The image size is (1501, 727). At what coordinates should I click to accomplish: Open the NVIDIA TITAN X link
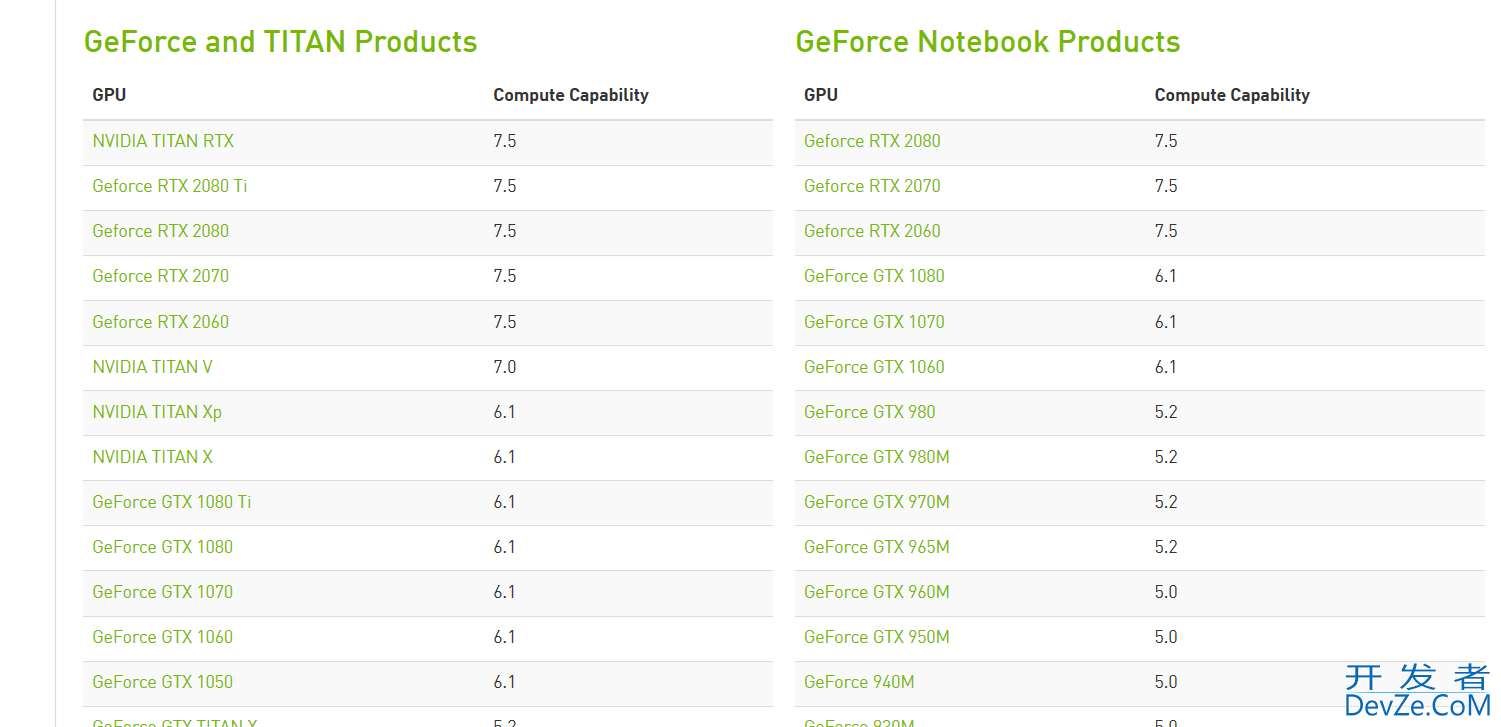click(153, 457)
